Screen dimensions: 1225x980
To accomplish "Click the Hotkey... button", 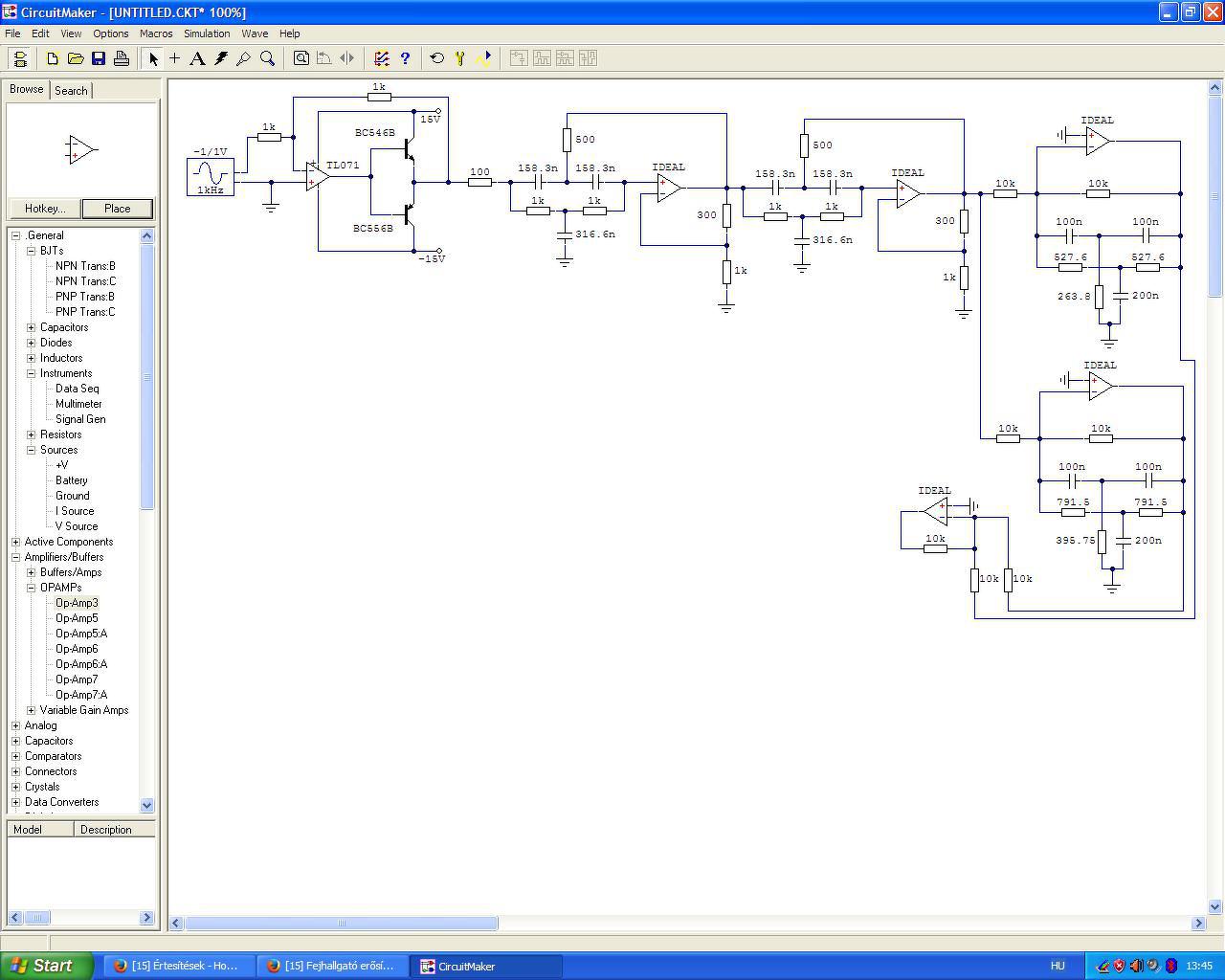I will coord(45,209).
